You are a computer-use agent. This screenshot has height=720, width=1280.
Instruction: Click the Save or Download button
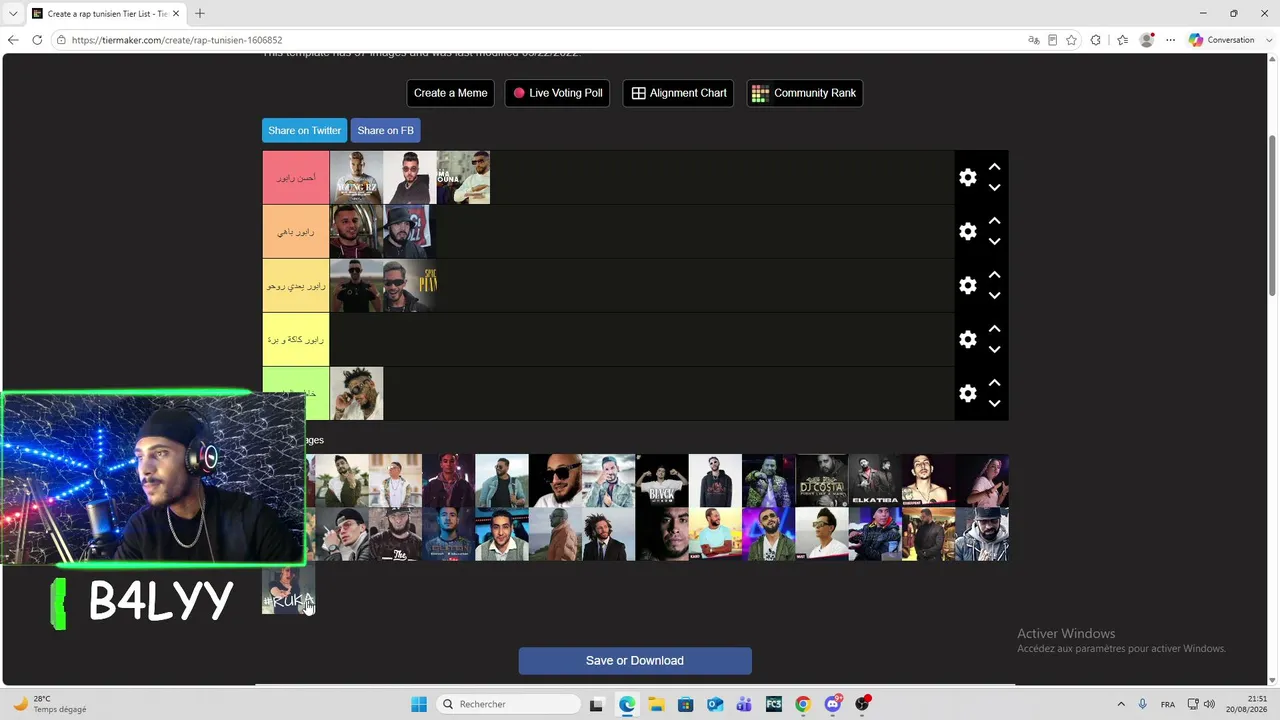click(x=635, y=661)
